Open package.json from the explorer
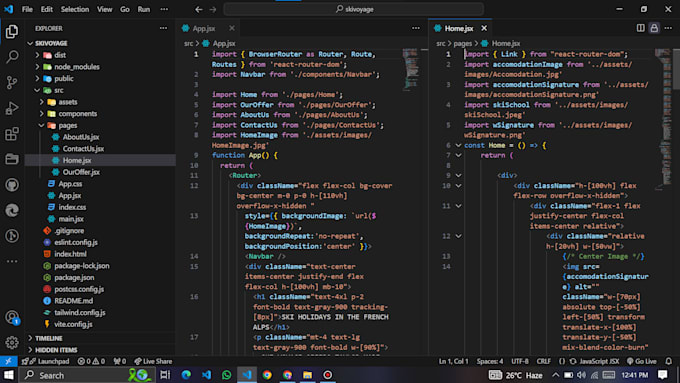The width and height of the screenshot is (680, 383). (x=101, y=278)
